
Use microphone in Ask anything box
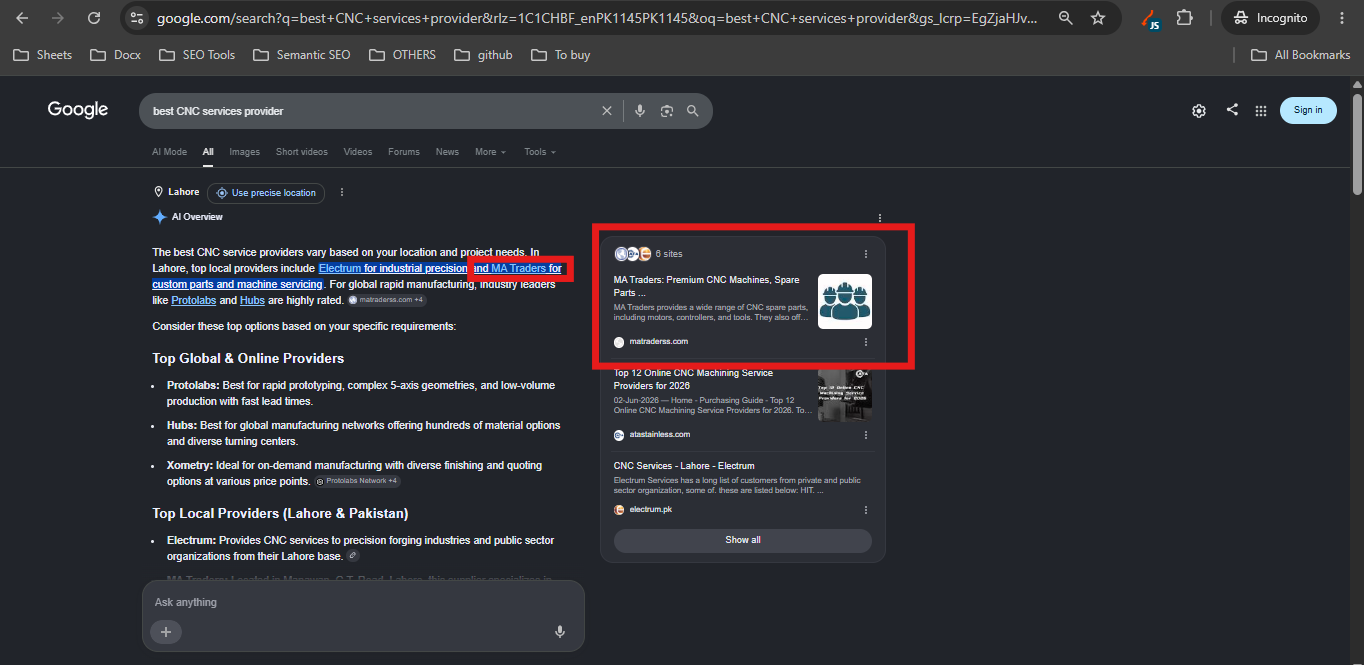click(560, 632)
